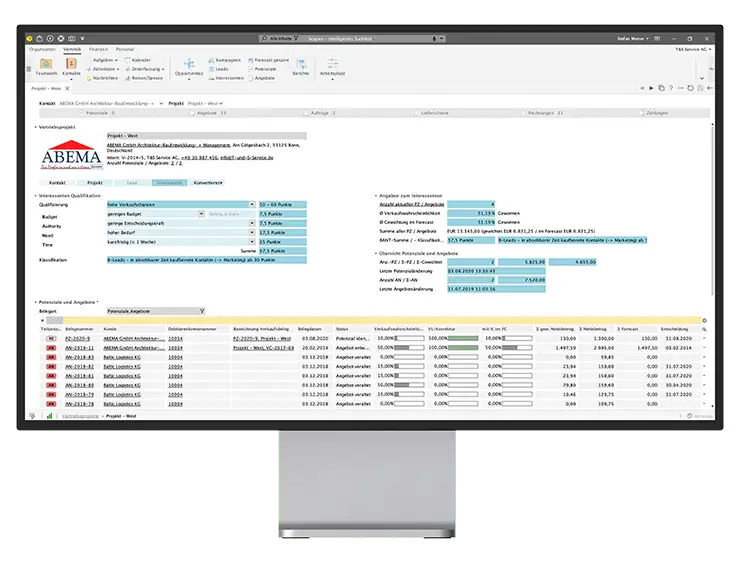Viewport: 740px width, 563px height.
Task: Open the 'geringe Entscheidungskraft' Authority dropdown
Action: tap(252, 223)
